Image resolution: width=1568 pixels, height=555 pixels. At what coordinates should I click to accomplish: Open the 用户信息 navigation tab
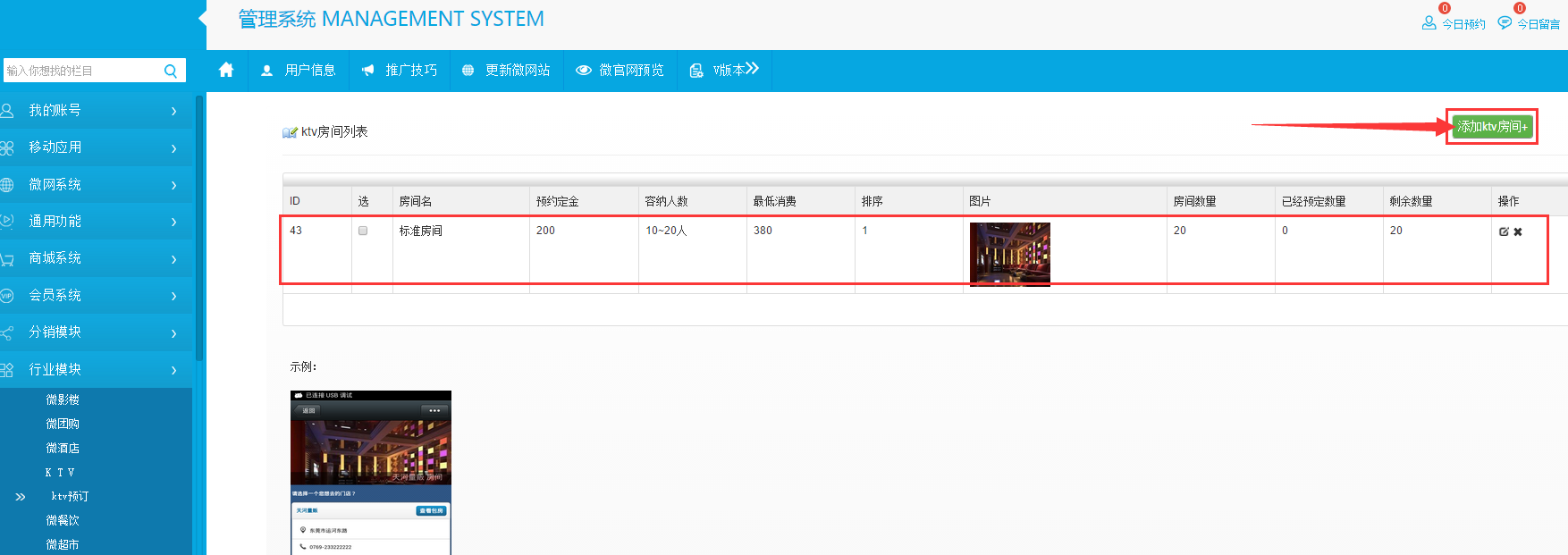(299, 71)
